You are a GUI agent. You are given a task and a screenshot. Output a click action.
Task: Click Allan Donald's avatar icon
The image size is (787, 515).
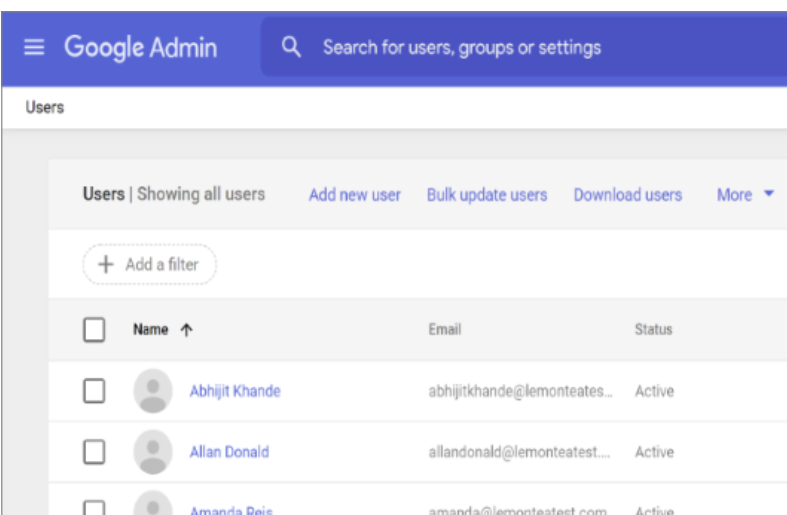[153, 452]
